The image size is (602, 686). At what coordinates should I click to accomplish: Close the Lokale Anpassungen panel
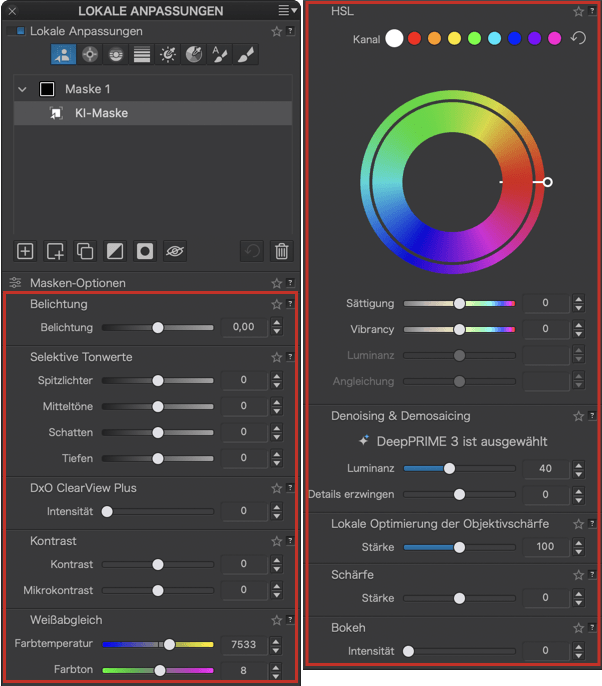pyautogui.click(x=12, y=11)
